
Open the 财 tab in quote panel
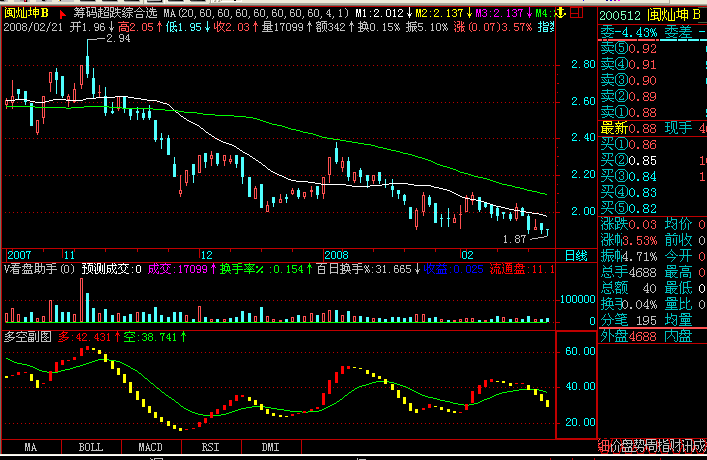[675, 446]
